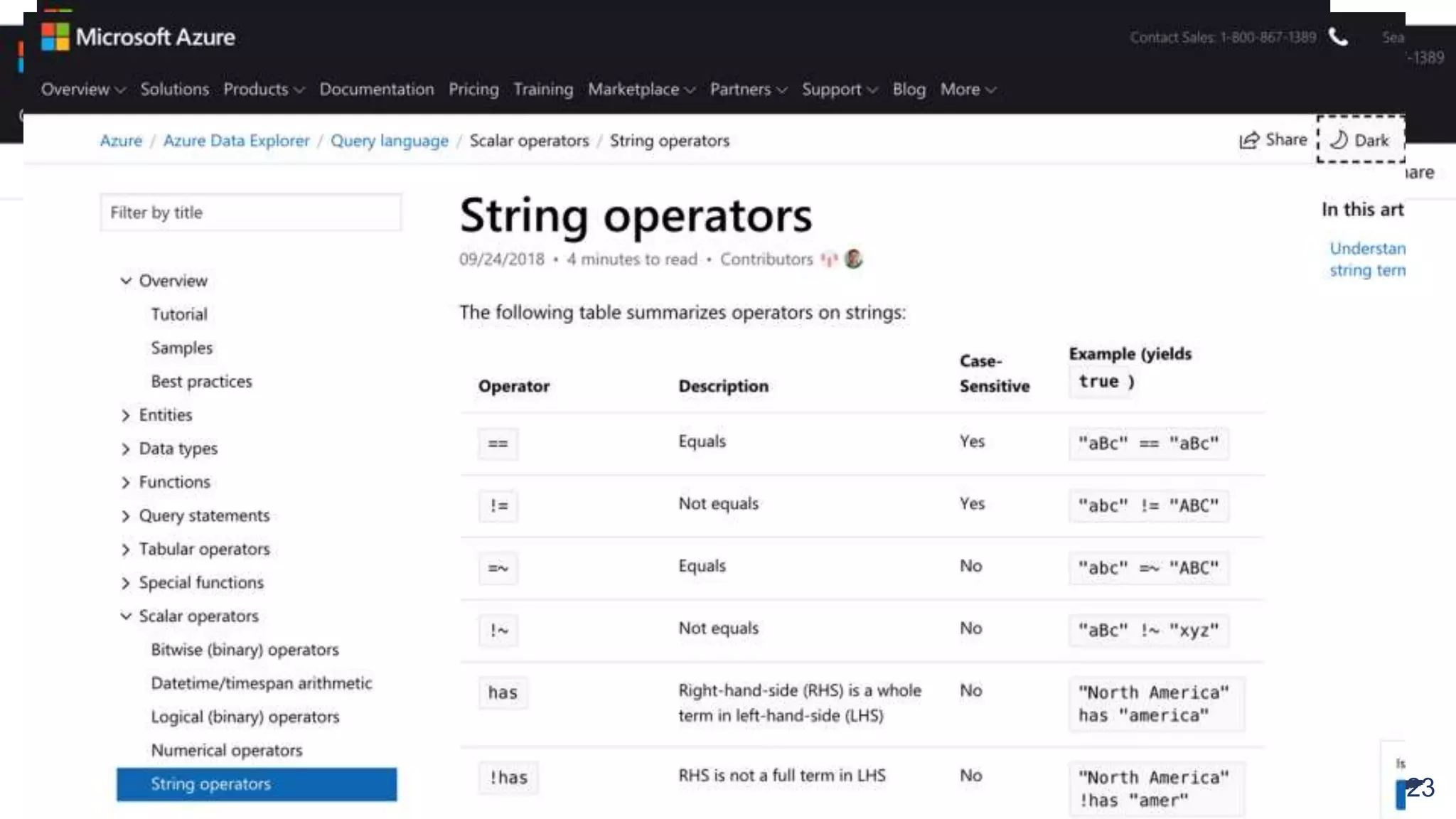
Task: Click the Contact Sales phone icon
Action: pos(1338,37)
